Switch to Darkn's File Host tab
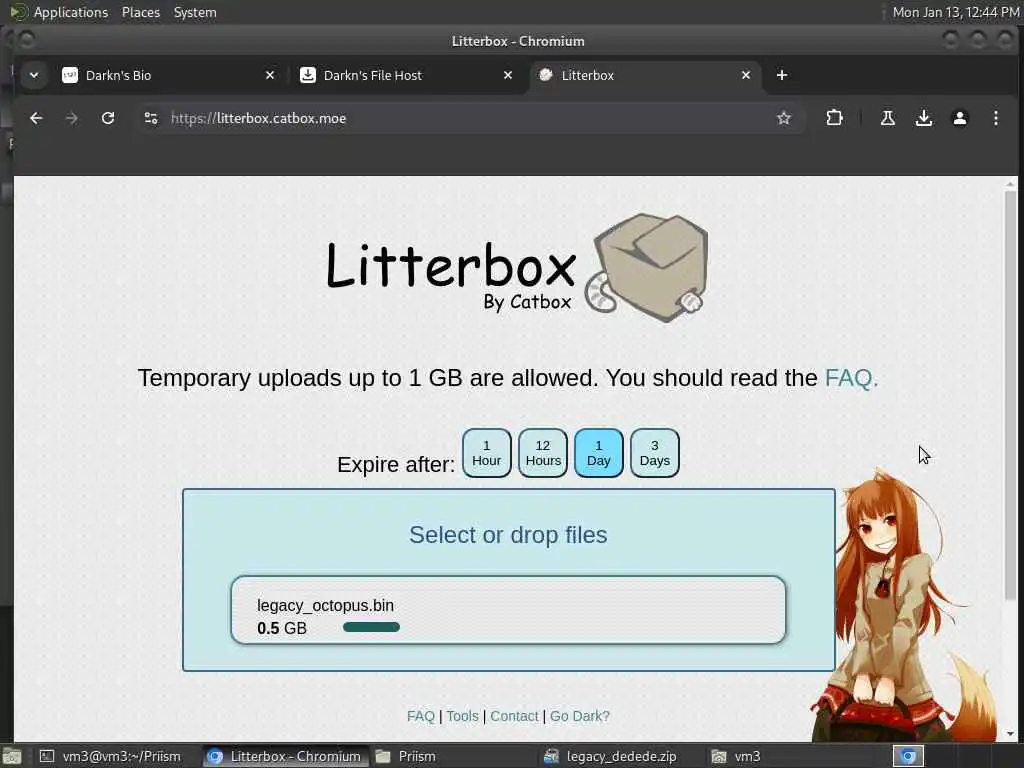The height and width of the screenshot is (768, 1024). (x=406, y=75)
